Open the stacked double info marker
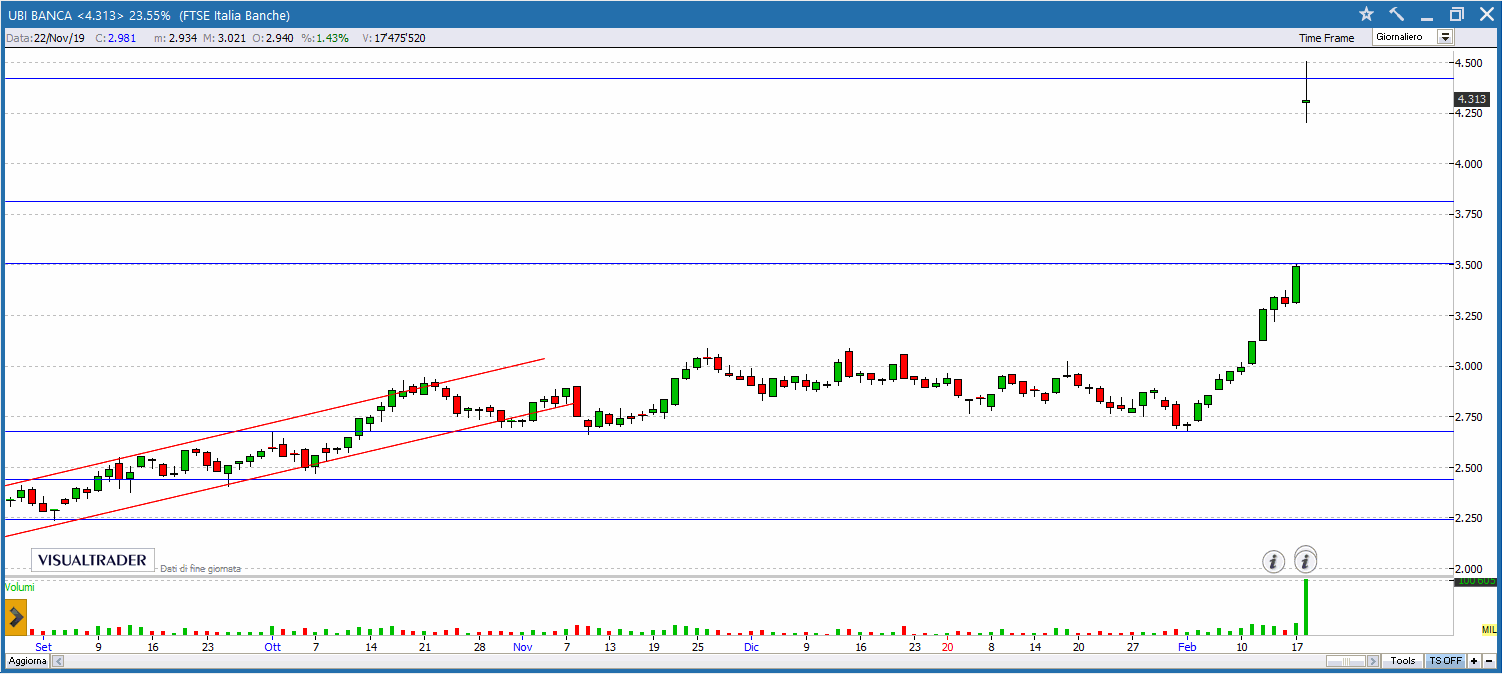This screenshot has height=674, width=1502. coord(1306,560)
